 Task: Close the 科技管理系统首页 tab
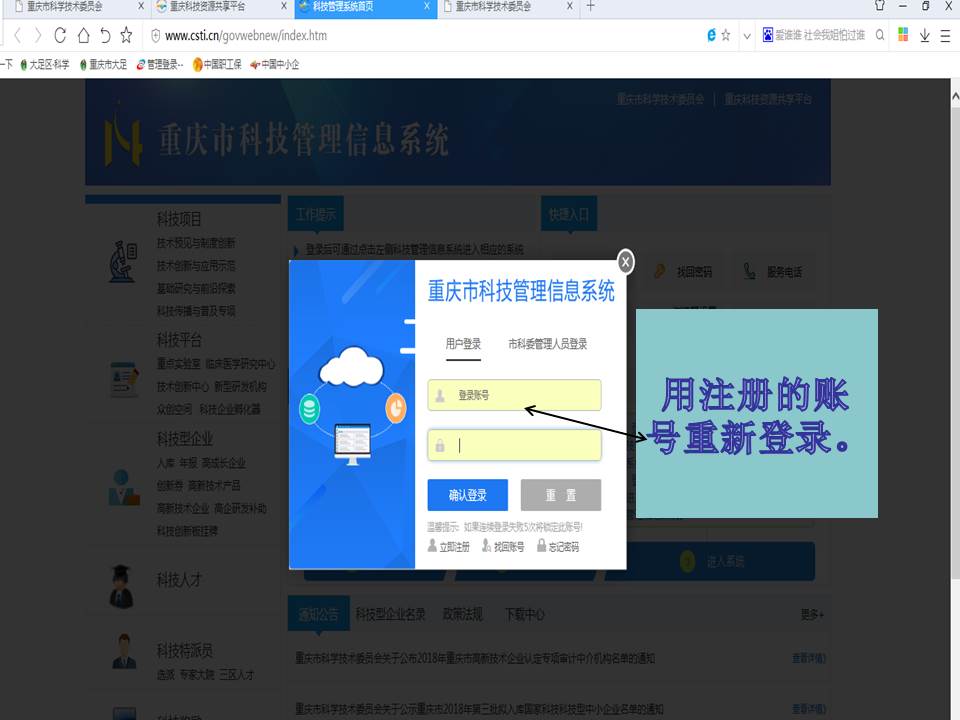[x=427, y=6]
